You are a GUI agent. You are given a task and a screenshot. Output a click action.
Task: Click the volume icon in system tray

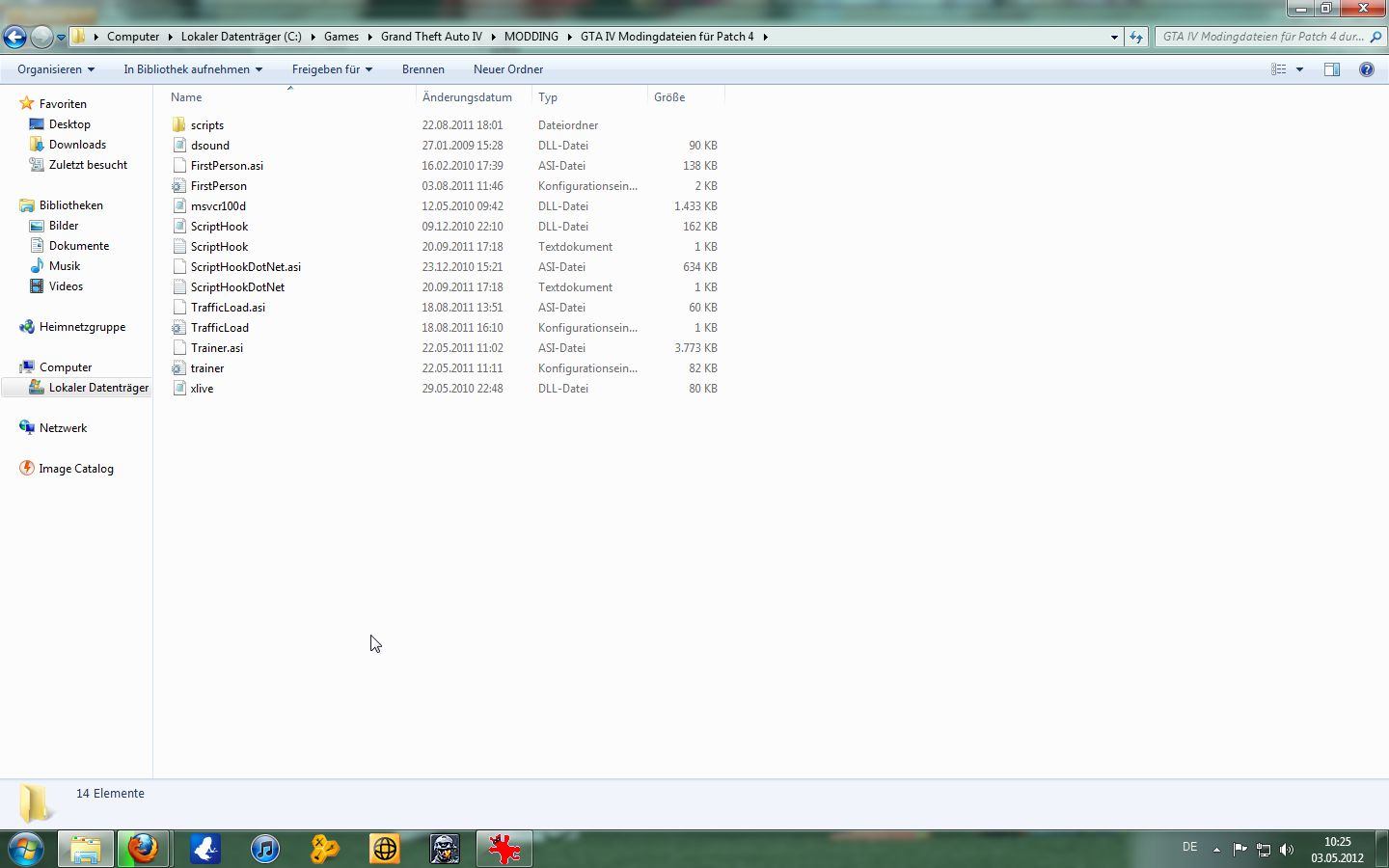click(1287, 850)
